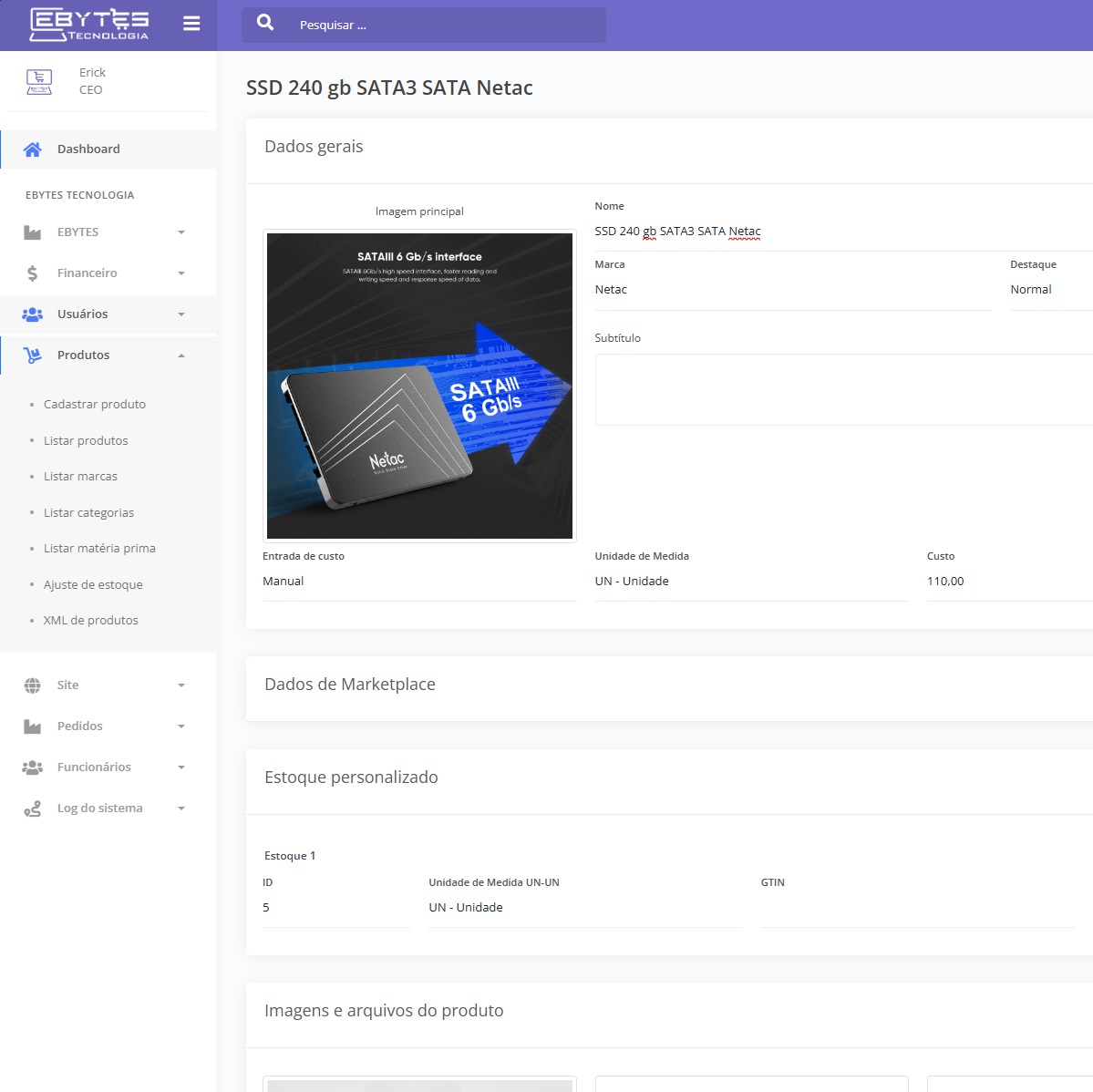Open the Pedidos menu label
1093x1092 pixels.
[79, 726]
